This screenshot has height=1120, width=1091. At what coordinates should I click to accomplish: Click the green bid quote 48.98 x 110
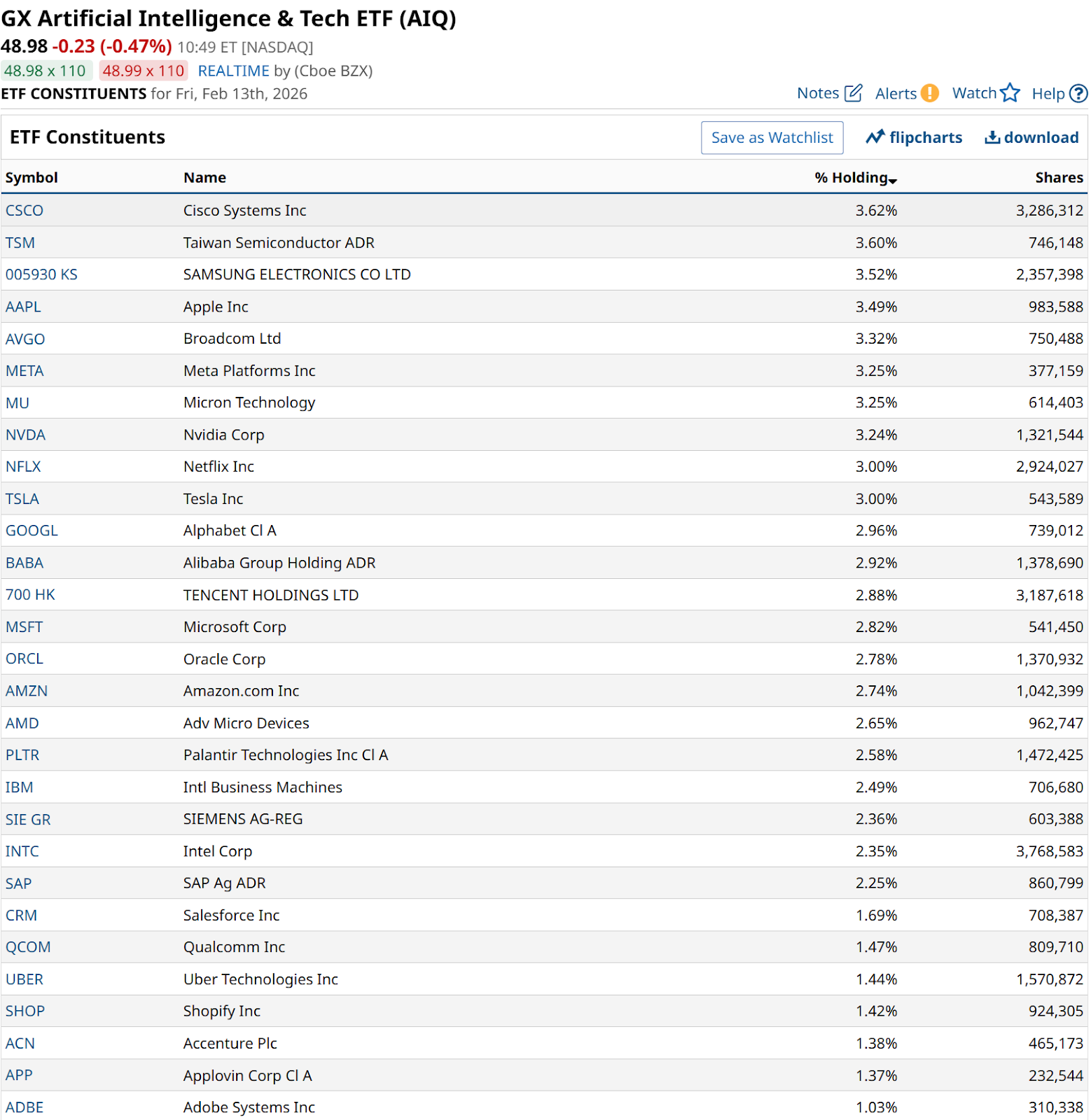[x=46, y=71]
